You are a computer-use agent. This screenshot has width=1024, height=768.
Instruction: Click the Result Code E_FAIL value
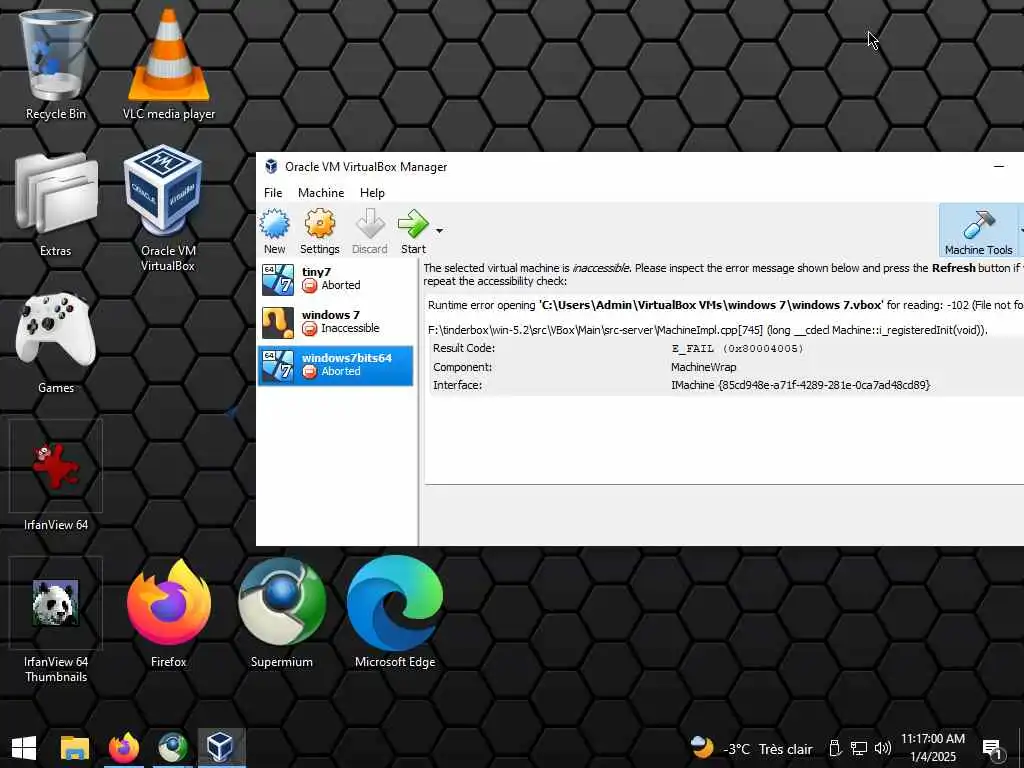pos(737,349)
